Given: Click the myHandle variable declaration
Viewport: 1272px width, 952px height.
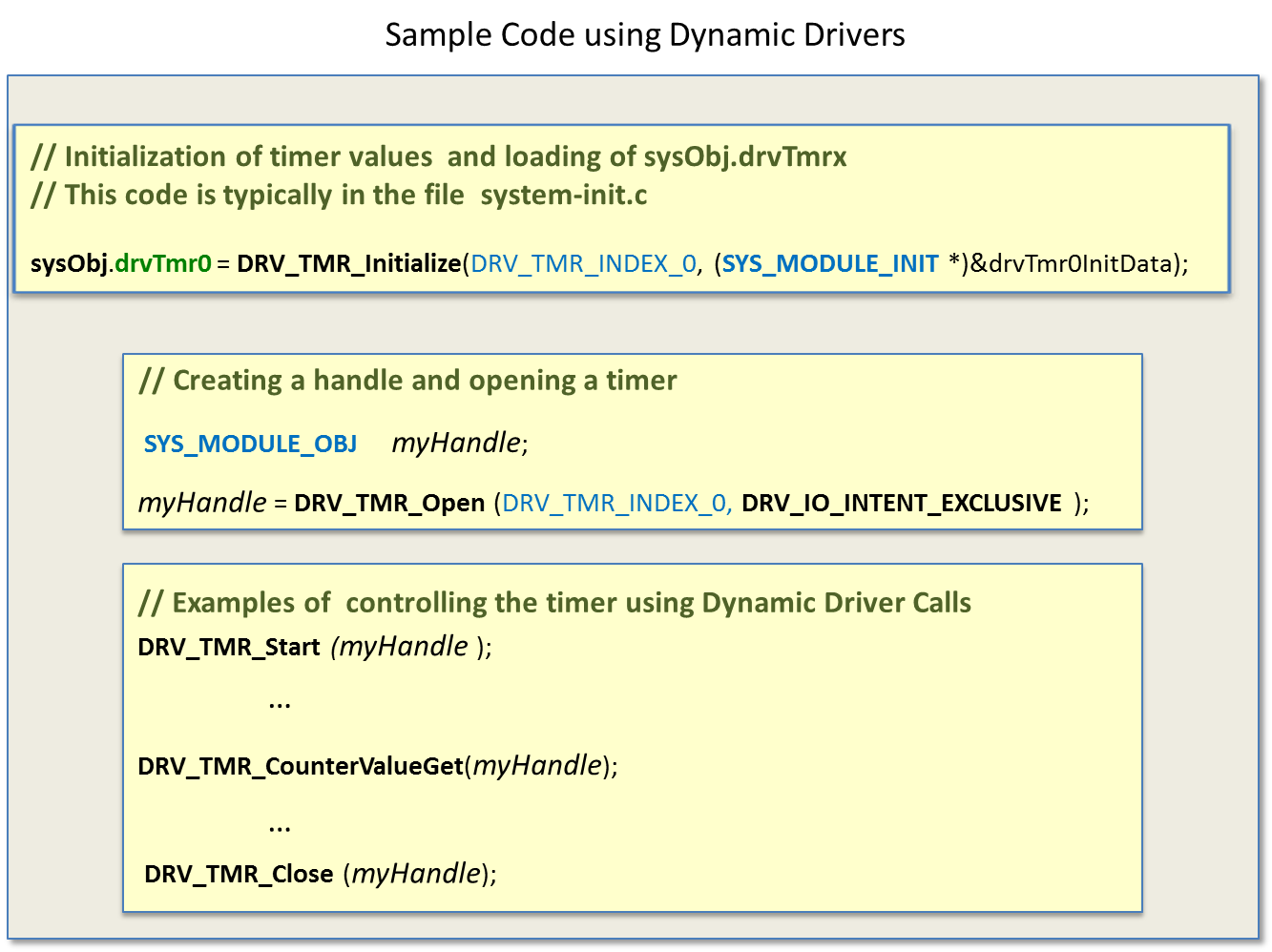Looking at the screenshot, I should (x=458, y=443).
